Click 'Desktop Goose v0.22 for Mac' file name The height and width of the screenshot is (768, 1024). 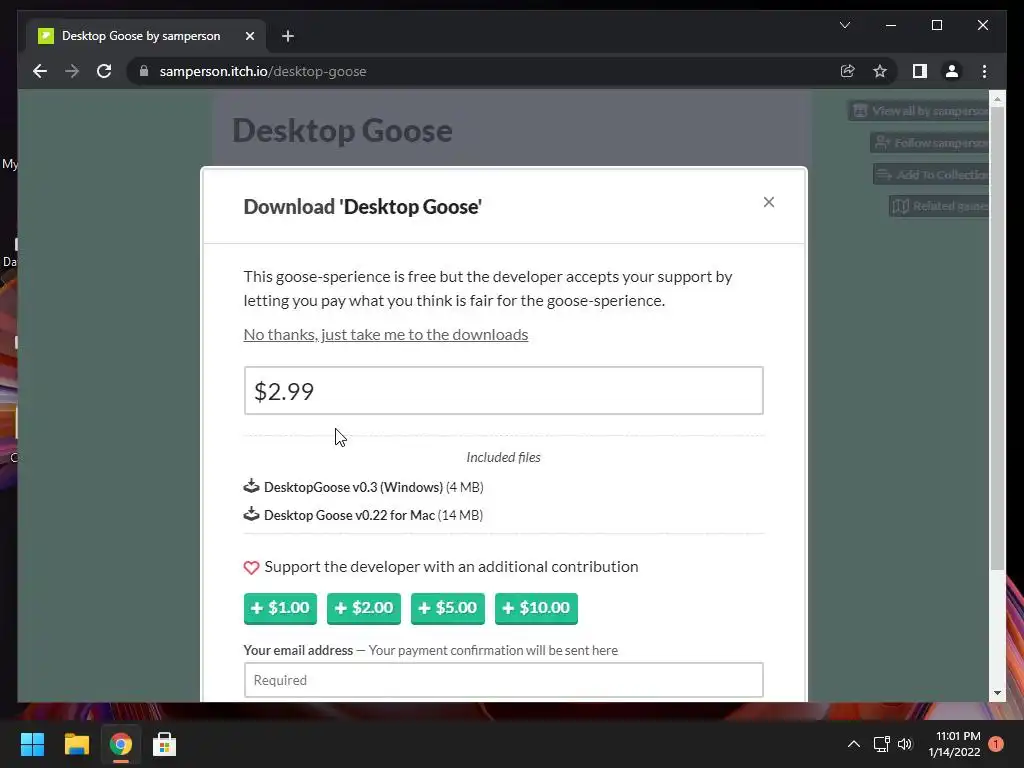(349, 515)
